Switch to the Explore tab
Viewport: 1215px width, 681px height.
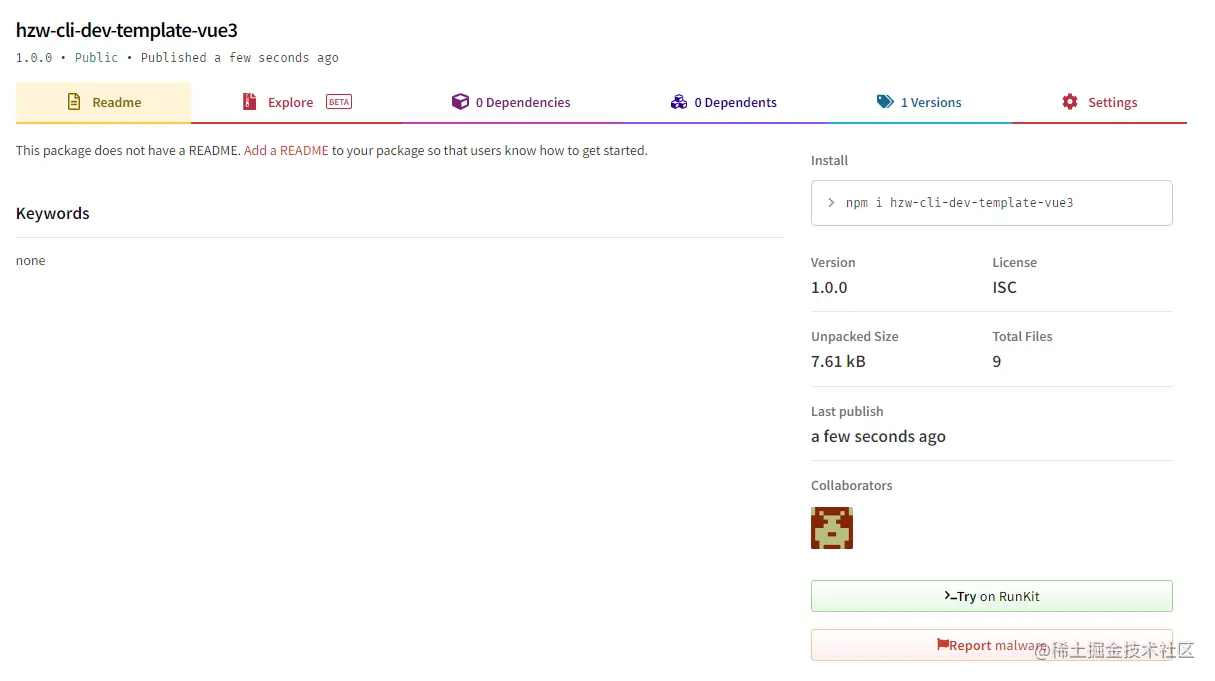click(297, 102)
